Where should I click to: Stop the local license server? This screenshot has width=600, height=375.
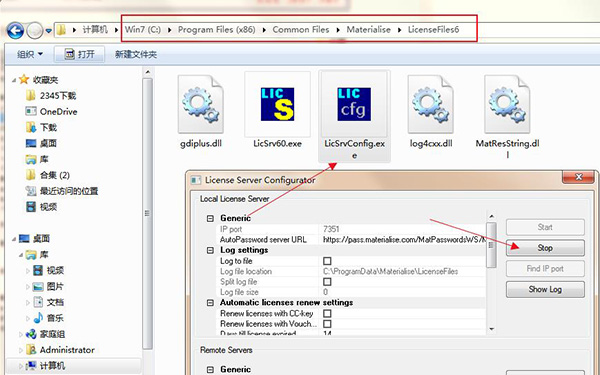coord(545,248)
